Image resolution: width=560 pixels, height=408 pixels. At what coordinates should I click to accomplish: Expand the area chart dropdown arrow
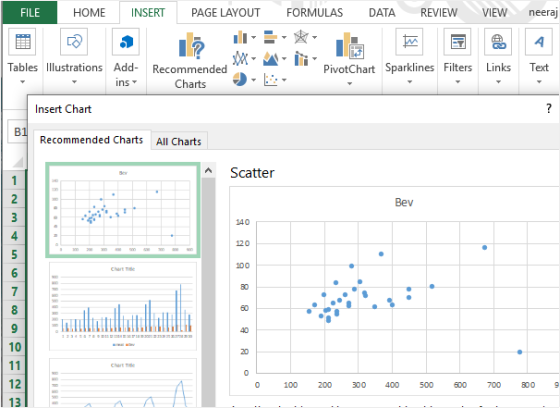pyautogui.click(x=284, y=58)
